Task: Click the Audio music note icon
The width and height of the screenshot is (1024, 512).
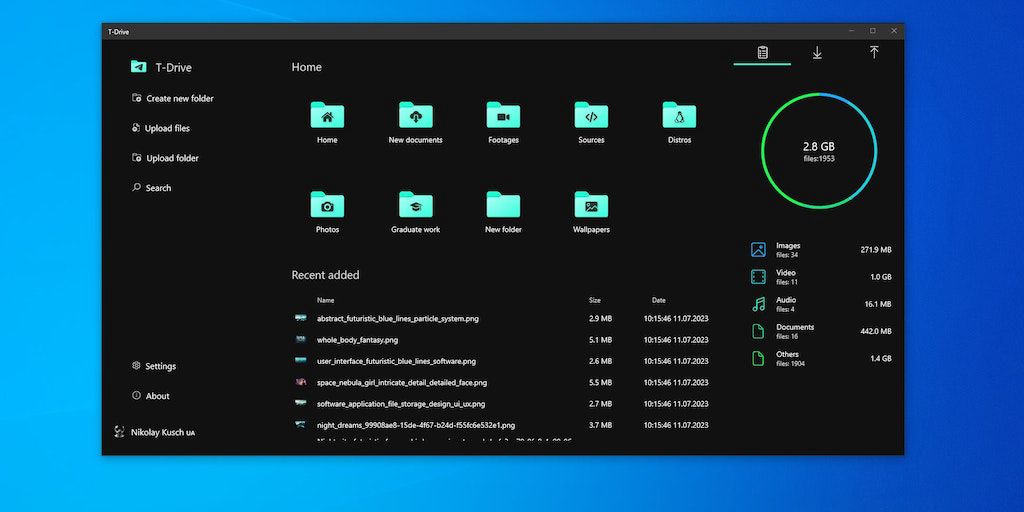Action: pos(758,304)
